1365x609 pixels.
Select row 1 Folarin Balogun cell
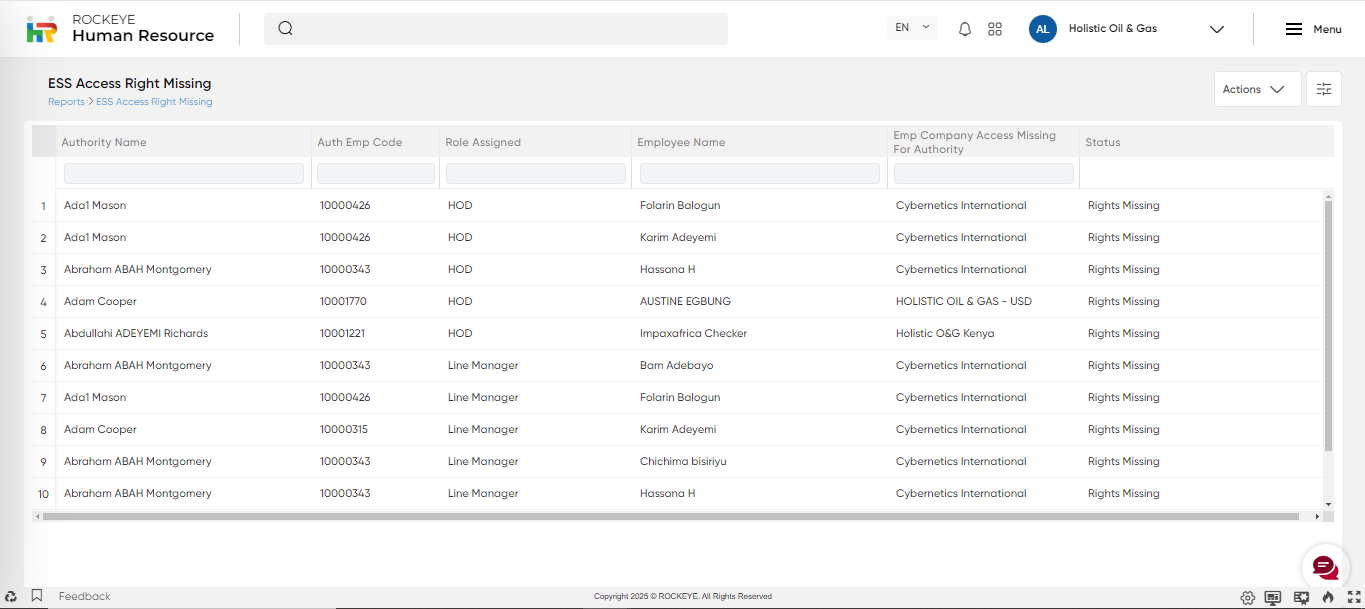click(680, 205)
